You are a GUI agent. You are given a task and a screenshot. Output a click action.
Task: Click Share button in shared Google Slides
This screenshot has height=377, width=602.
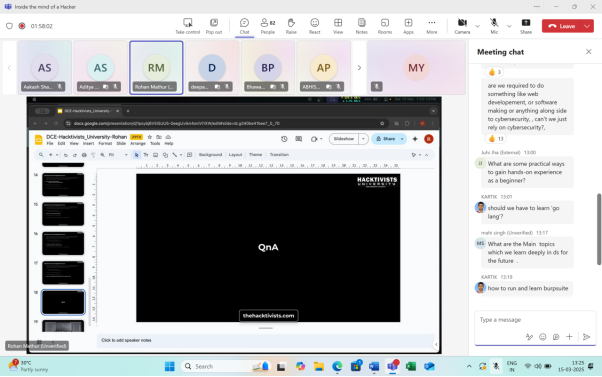pos(385,139)
